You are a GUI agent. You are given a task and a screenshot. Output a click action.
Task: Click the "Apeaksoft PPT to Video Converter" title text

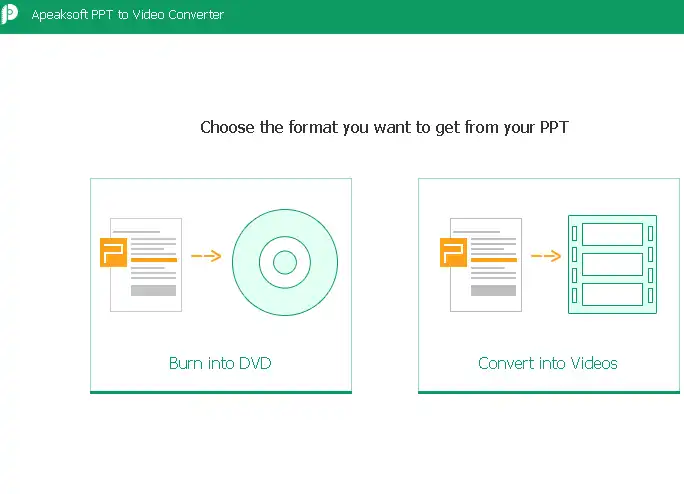point(128,15)
